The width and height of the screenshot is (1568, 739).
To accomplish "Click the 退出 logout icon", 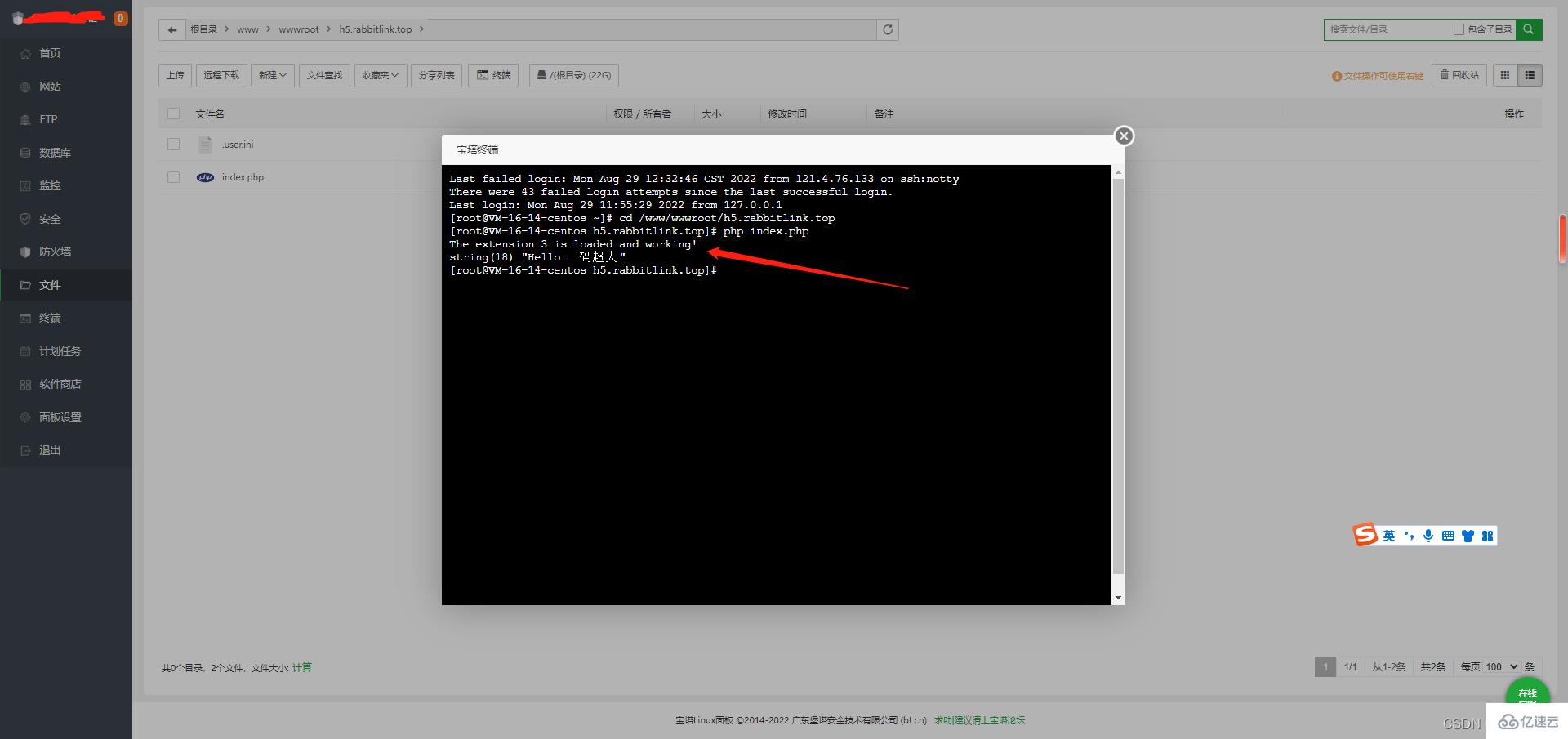I will coord(25,450).
